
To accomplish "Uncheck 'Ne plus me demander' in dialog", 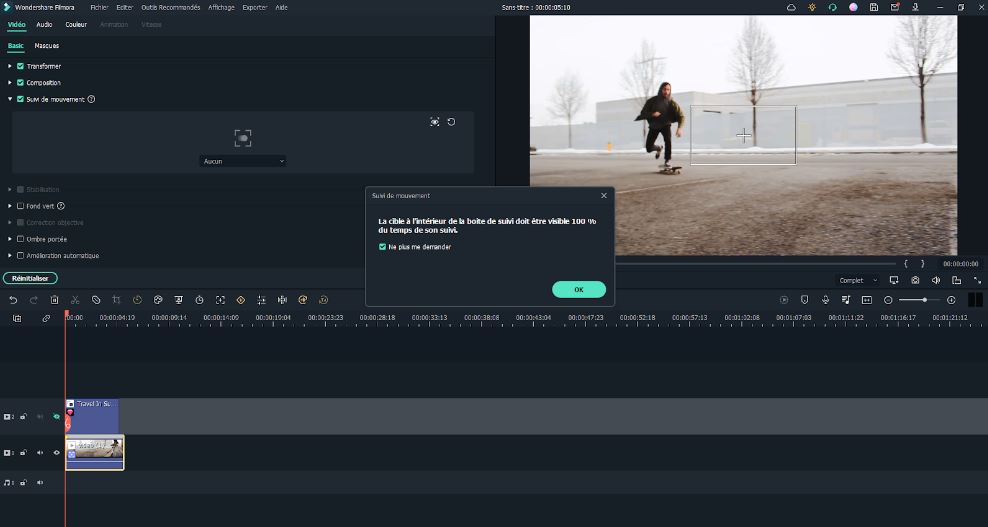I will [x=382, y=247].
